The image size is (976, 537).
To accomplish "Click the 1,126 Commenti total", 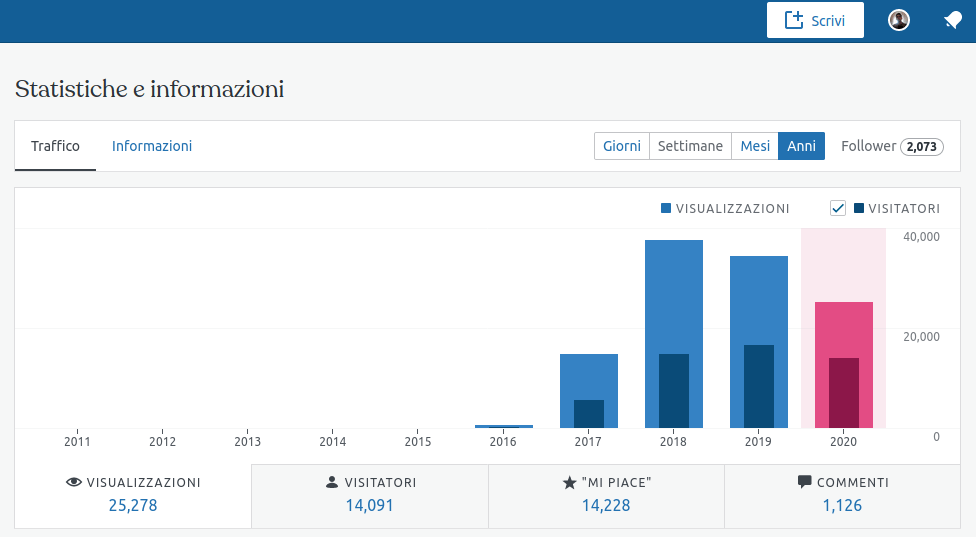I will click(x=842, y=505).
